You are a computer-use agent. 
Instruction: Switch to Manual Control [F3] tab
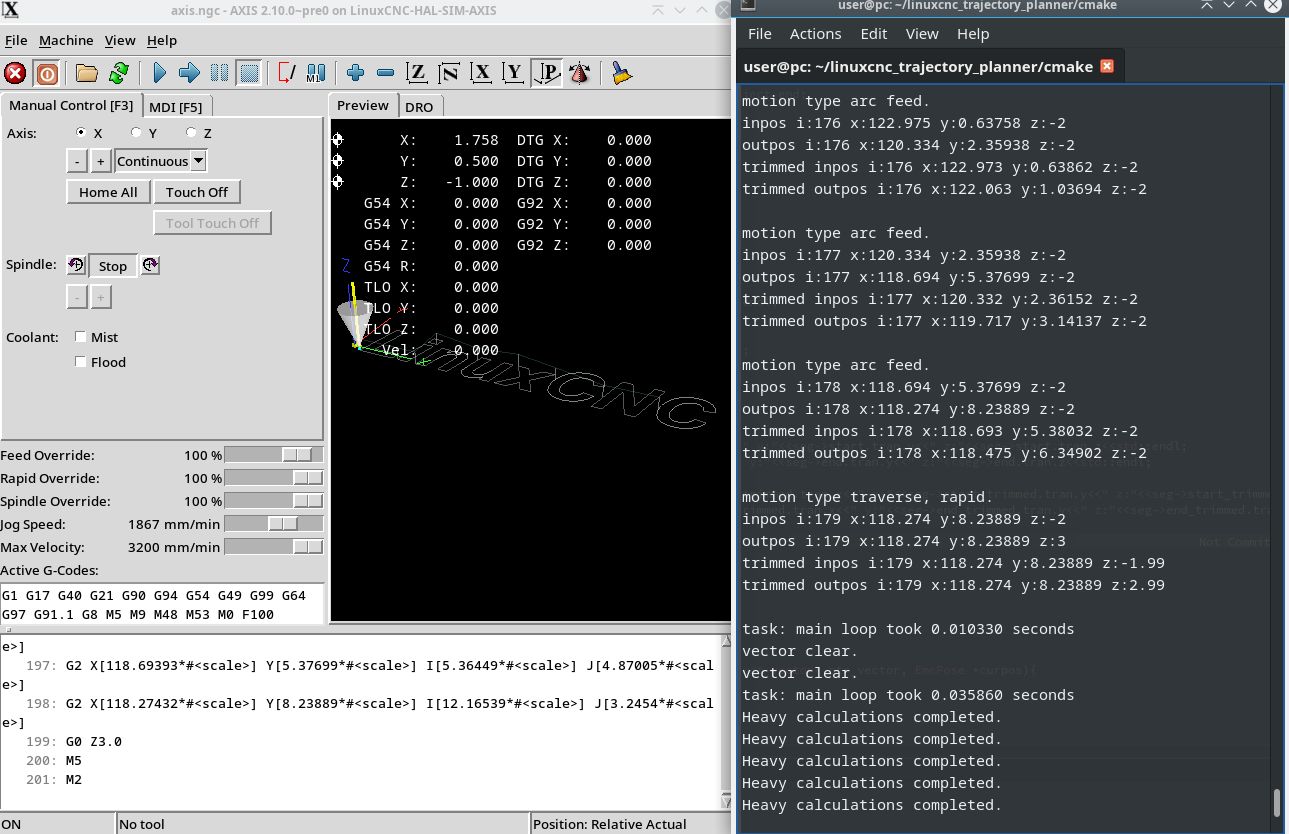(x=70, y=105)
